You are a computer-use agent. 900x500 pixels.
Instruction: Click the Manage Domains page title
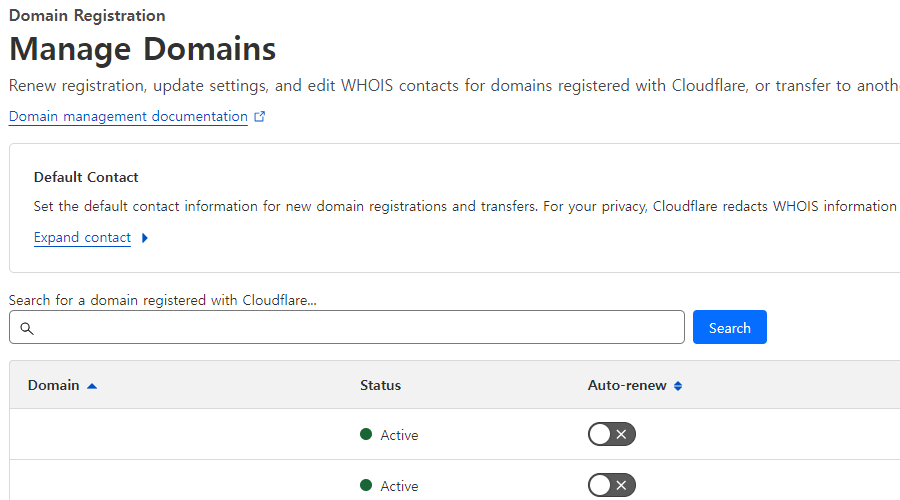[x=142, y=49]
